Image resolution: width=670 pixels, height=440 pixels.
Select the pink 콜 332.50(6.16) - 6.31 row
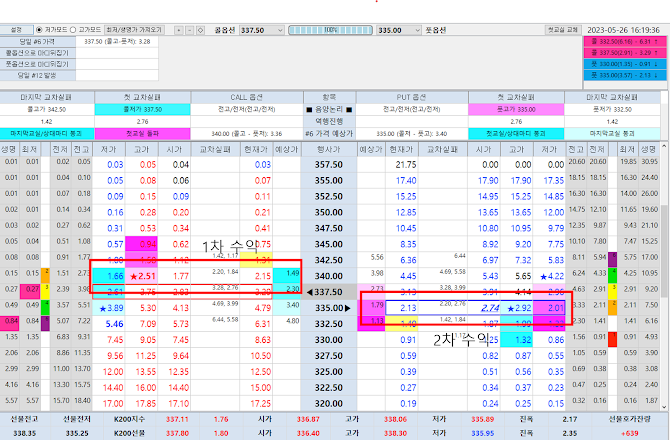pyautogui.click(x=625, y=42)
